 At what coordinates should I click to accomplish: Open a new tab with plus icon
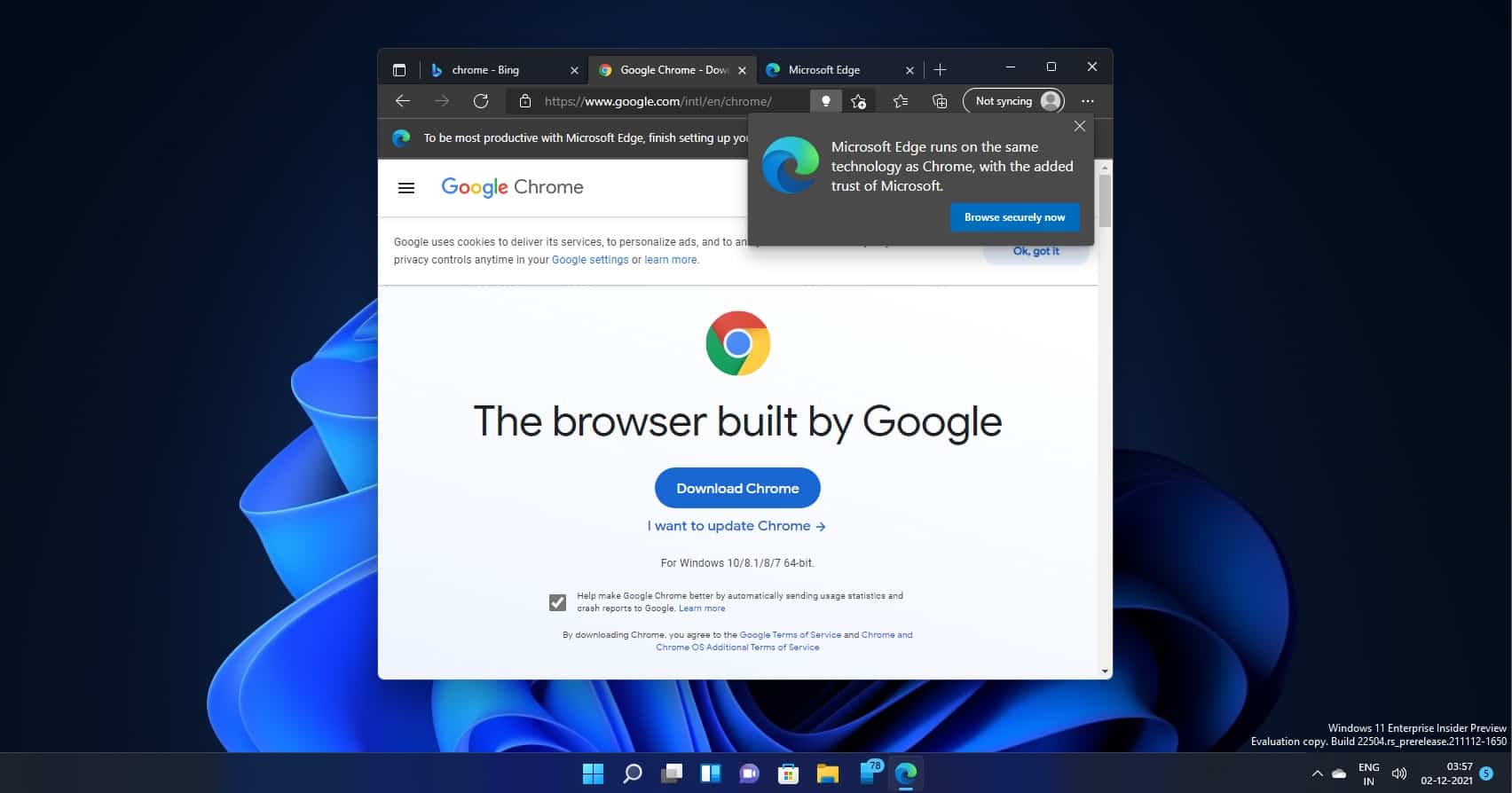coord(940,70)
